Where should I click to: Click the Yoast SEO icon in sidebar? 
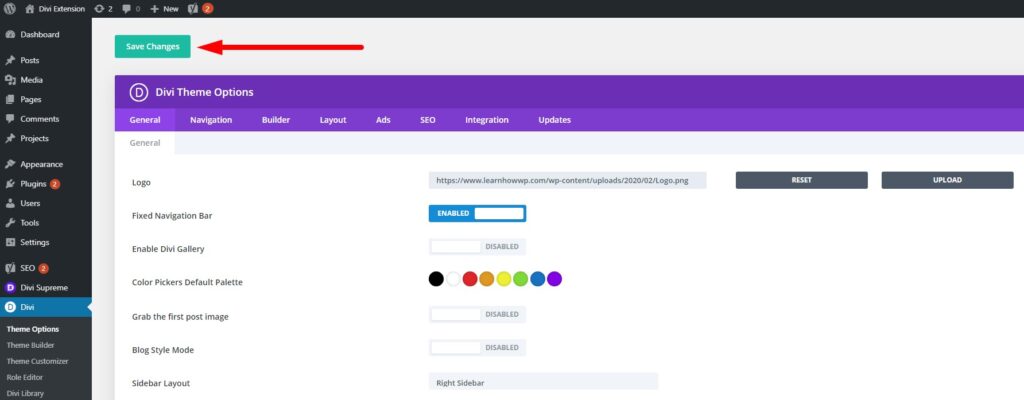10,268
